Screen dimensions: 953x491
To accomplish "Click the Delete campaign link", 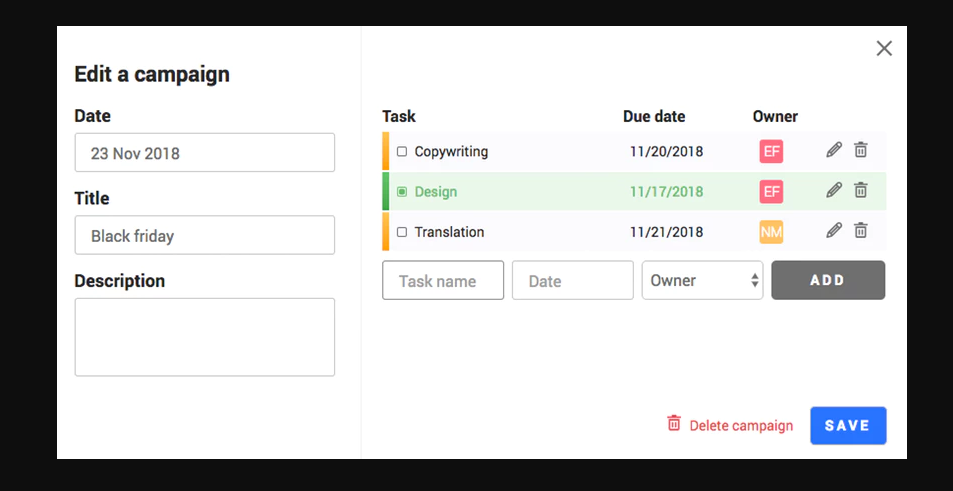I will 741,426.
